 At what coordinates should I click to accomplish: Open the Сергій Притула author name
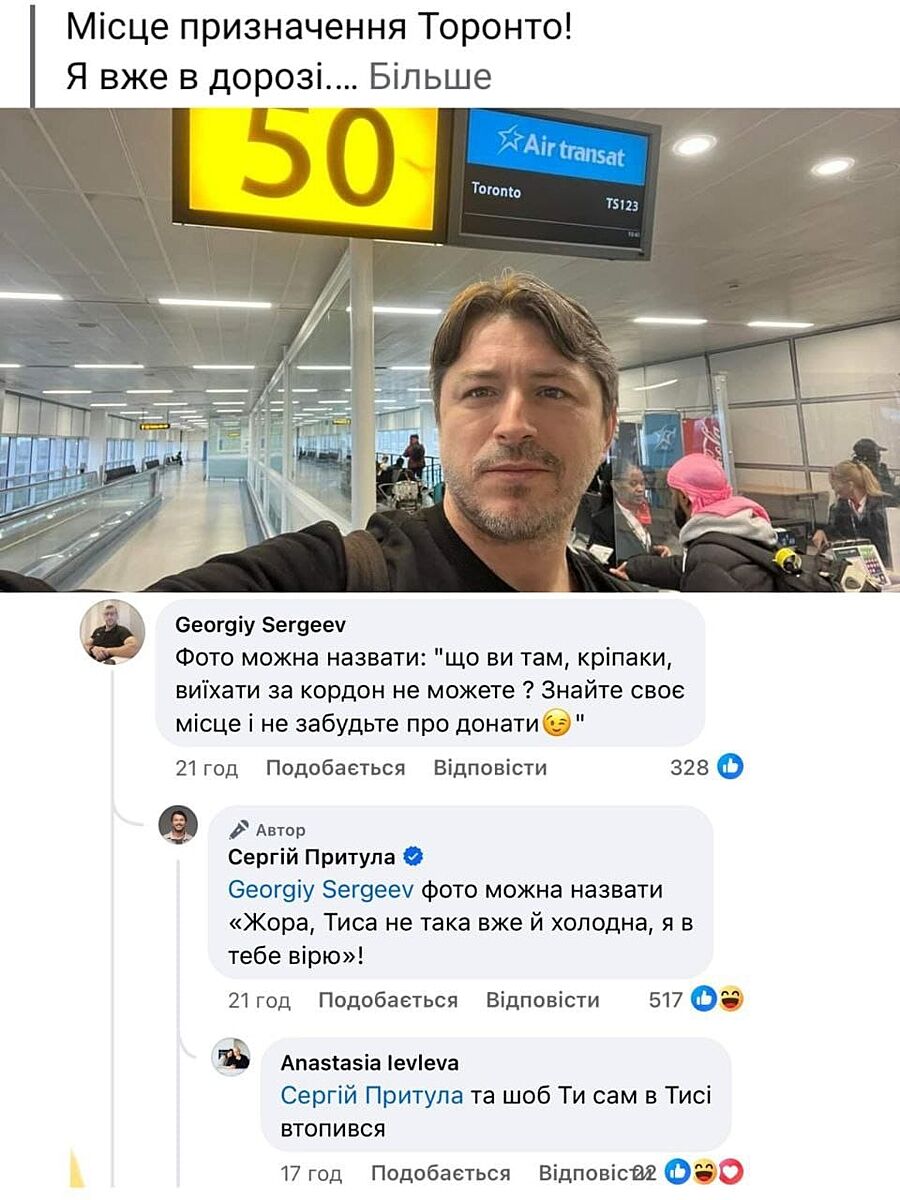pyautogui.click(x=312, y=857)
